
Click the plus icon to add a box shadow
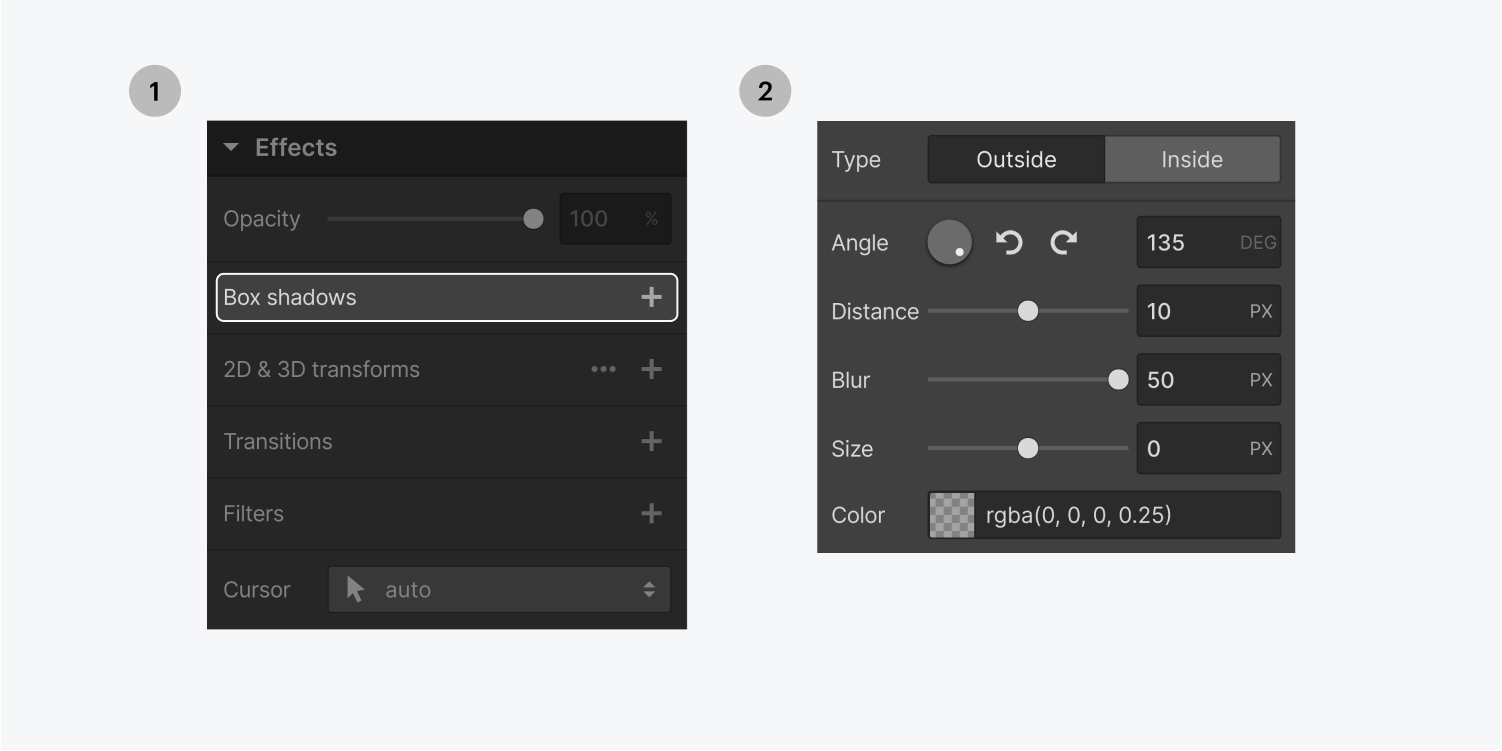651,297
